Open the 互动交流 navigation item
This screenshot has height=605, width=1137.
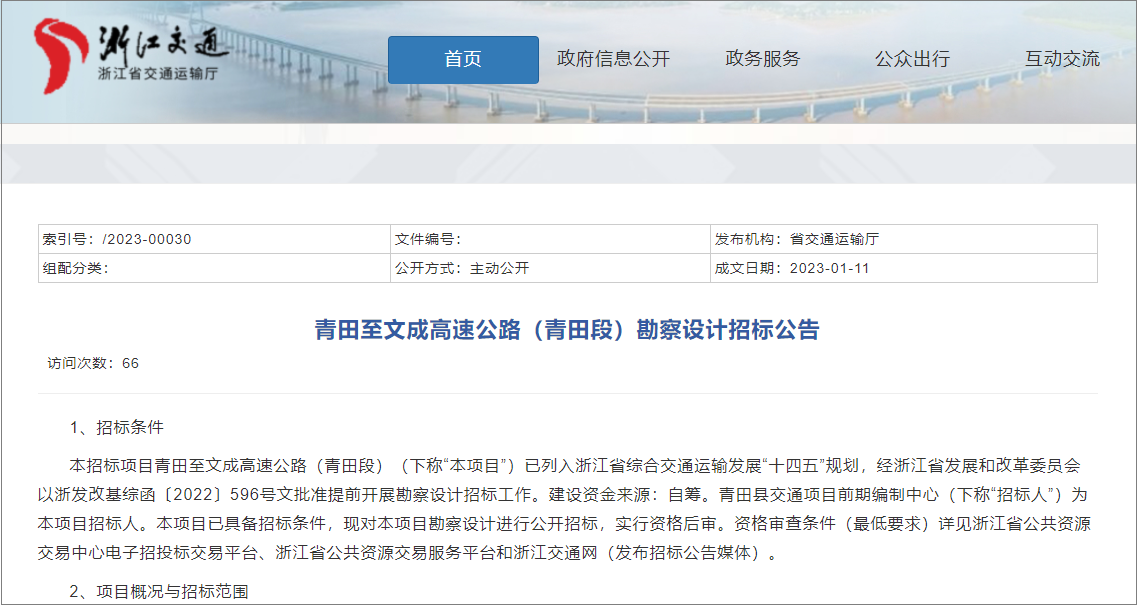pos(1062,59)
